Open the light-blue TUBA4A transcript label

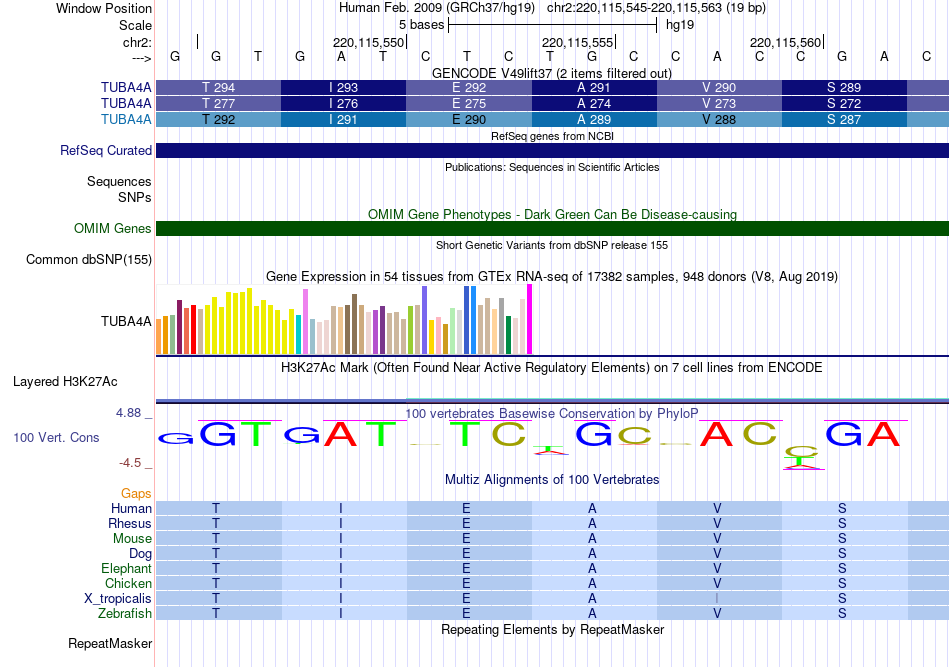[x=126, y=119]
